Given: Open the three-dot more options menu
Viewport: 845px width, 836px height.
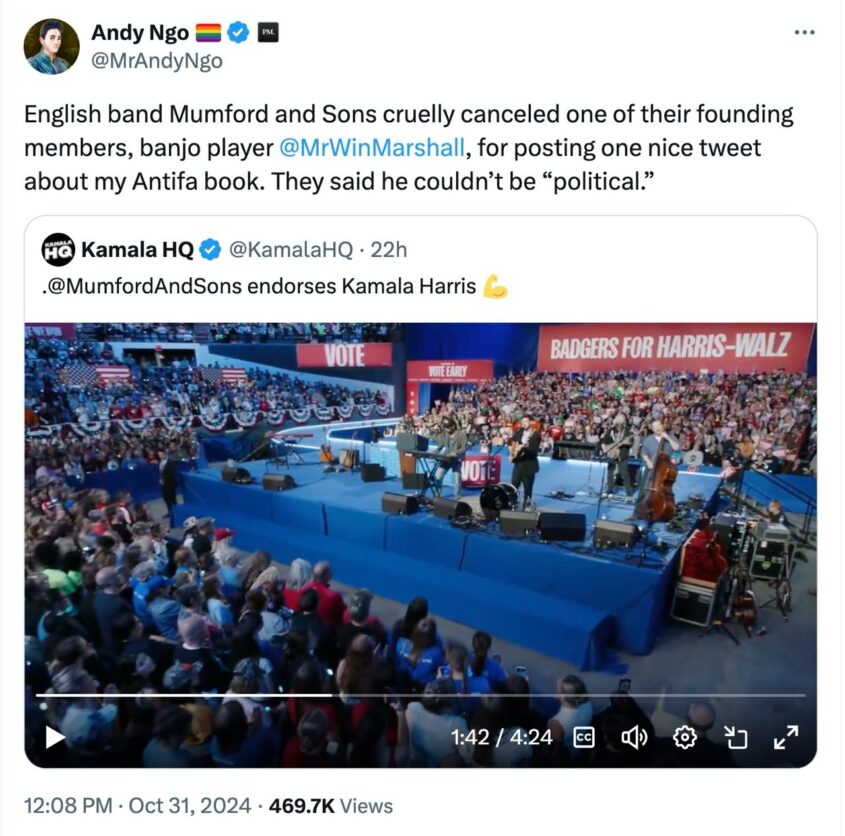Looking at the screenshot, I should (x=804, y=32).
